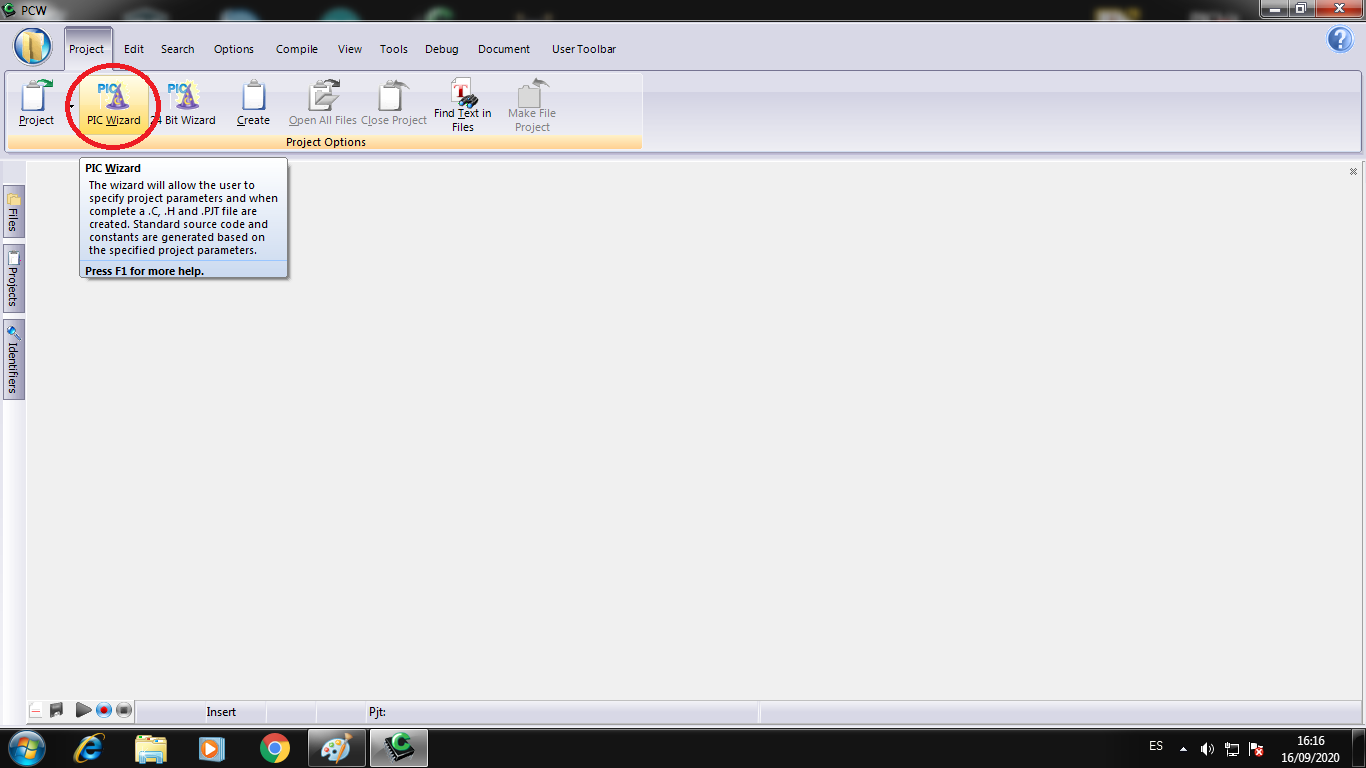Close the editor pane with the small x
This screenshot has height=768, width=1366.
(1353, 172)
